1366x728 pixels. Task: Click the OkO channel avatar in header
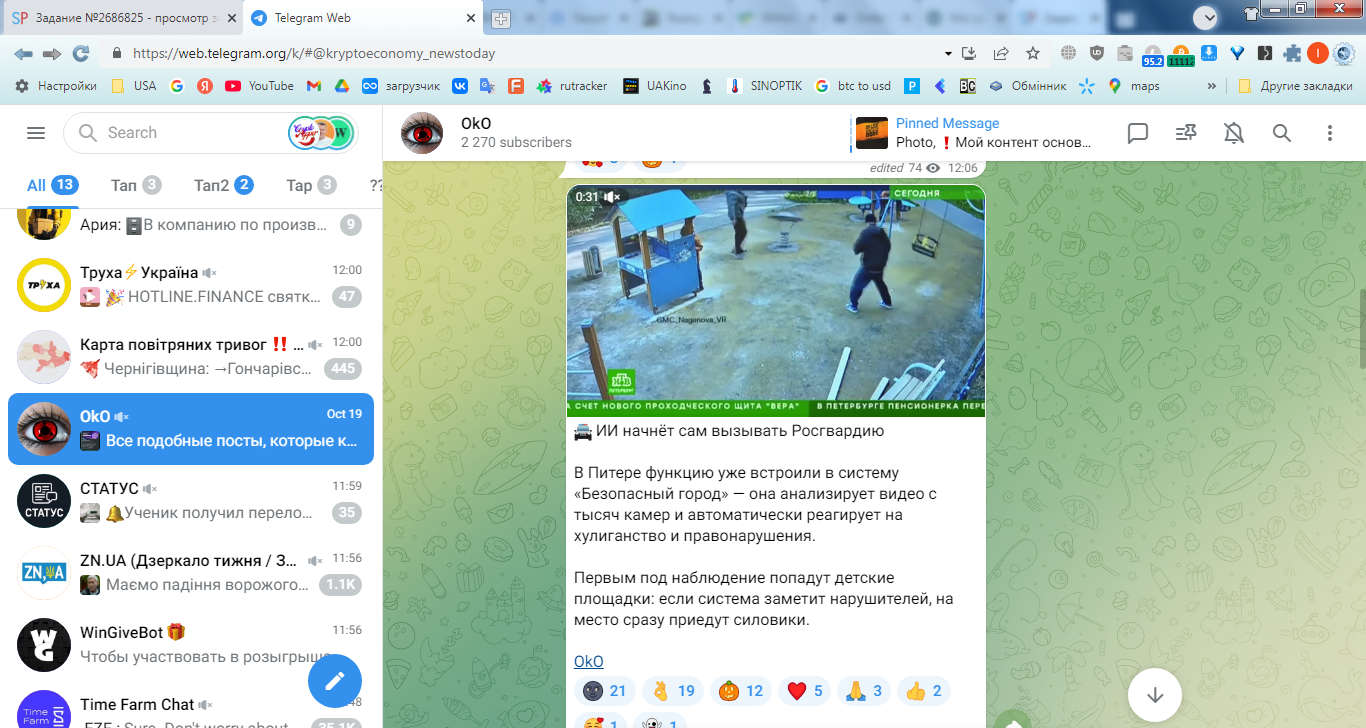coord(422,133)
